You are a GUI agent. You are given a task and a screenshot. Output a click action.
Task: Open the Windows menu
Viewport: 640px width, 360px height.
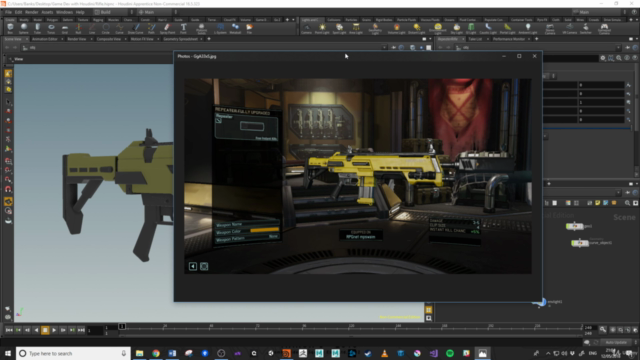[x=64, y=12]
